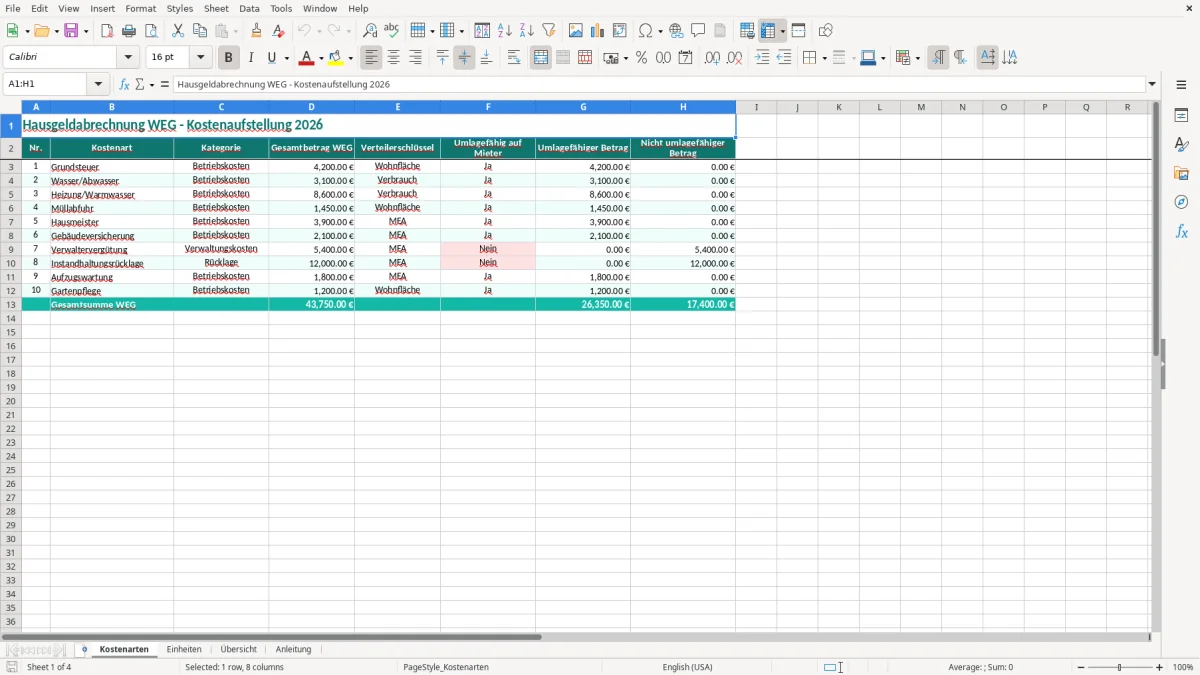
Task: Click the sidebar settings hamburger button
Action: [1181, 84]
